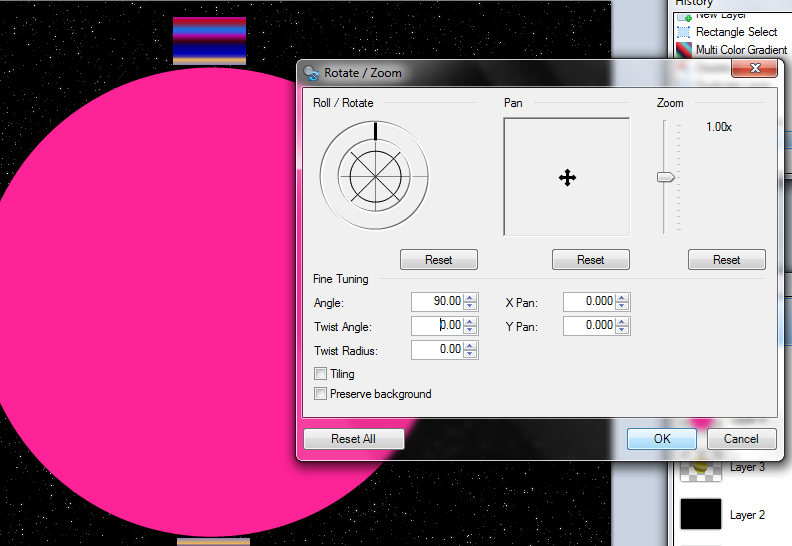This screenshot has width=792, height=546.
Task: Decrease Twist Angle with down spinner arrow
Action: (471, 329)
